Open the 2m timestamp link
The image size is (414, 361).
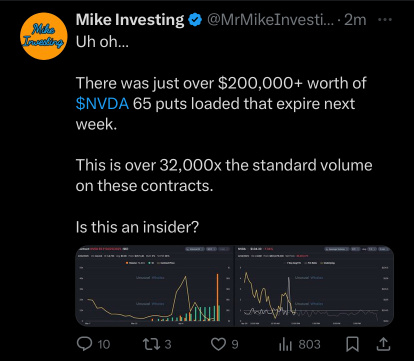click(x=355, y=20)
